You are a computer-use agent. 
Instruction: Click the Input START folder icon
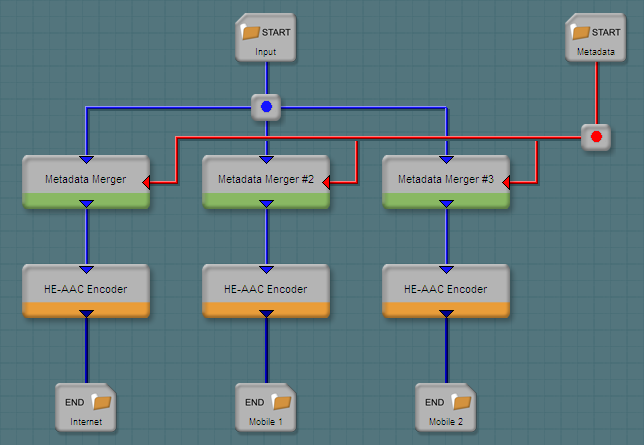(251, 32)
